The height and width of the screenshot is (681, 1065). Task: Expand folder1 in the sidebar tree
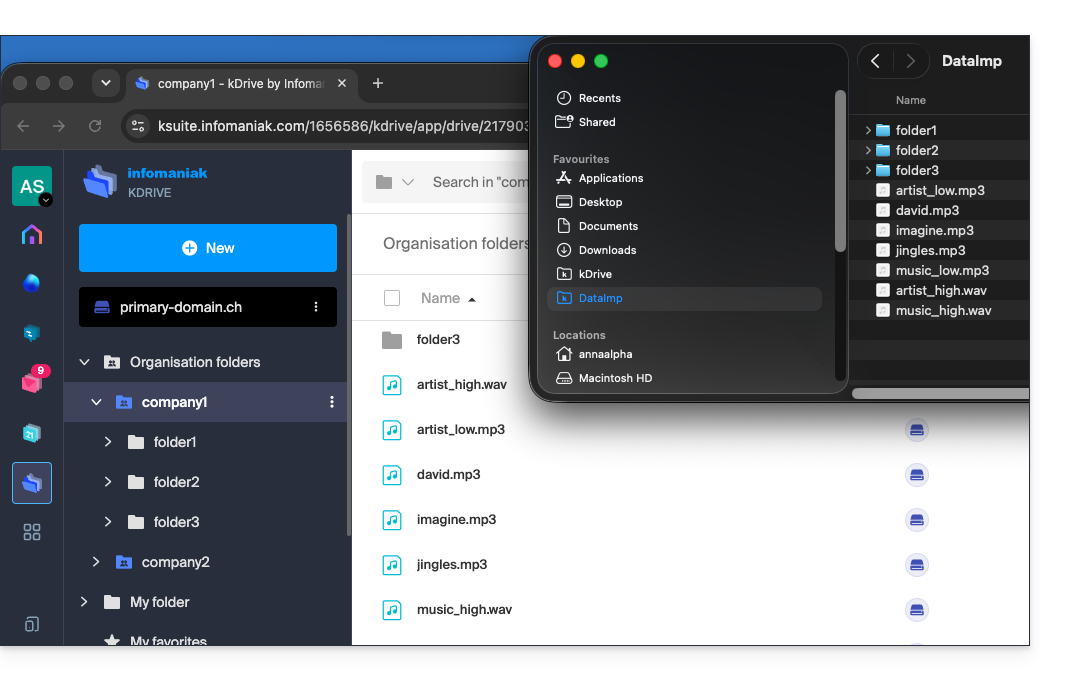pos(108,442)
